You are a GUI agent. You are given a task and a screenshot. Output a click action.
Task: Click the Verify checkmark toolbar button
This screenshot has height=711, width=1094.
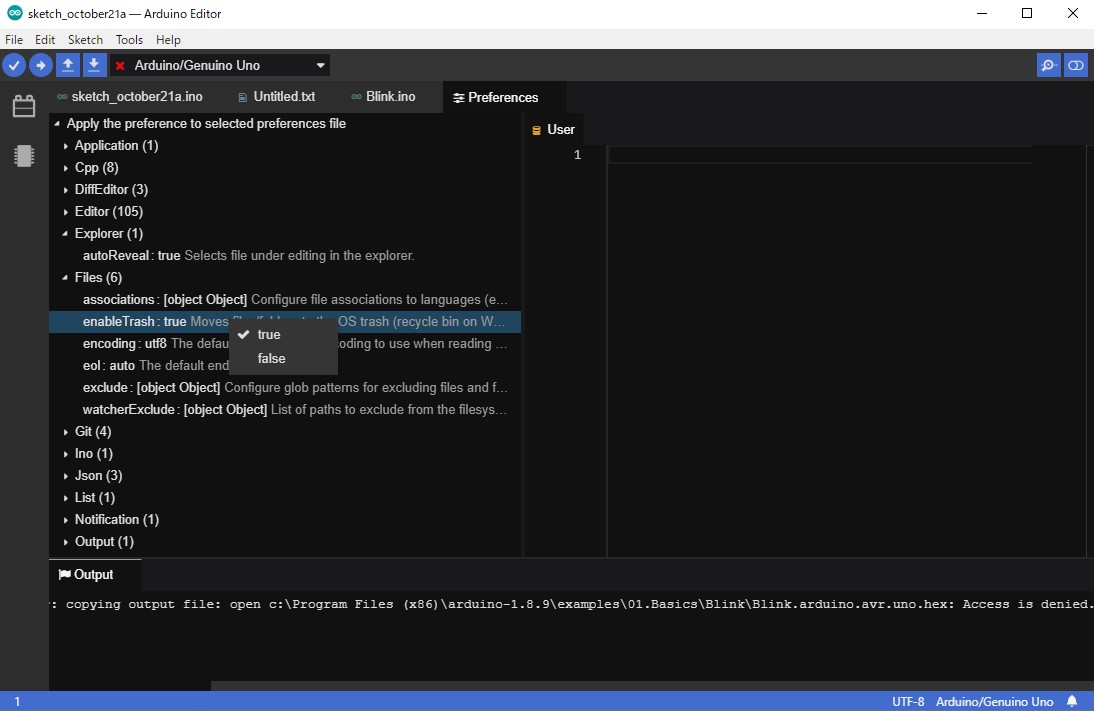pos(14,65)
